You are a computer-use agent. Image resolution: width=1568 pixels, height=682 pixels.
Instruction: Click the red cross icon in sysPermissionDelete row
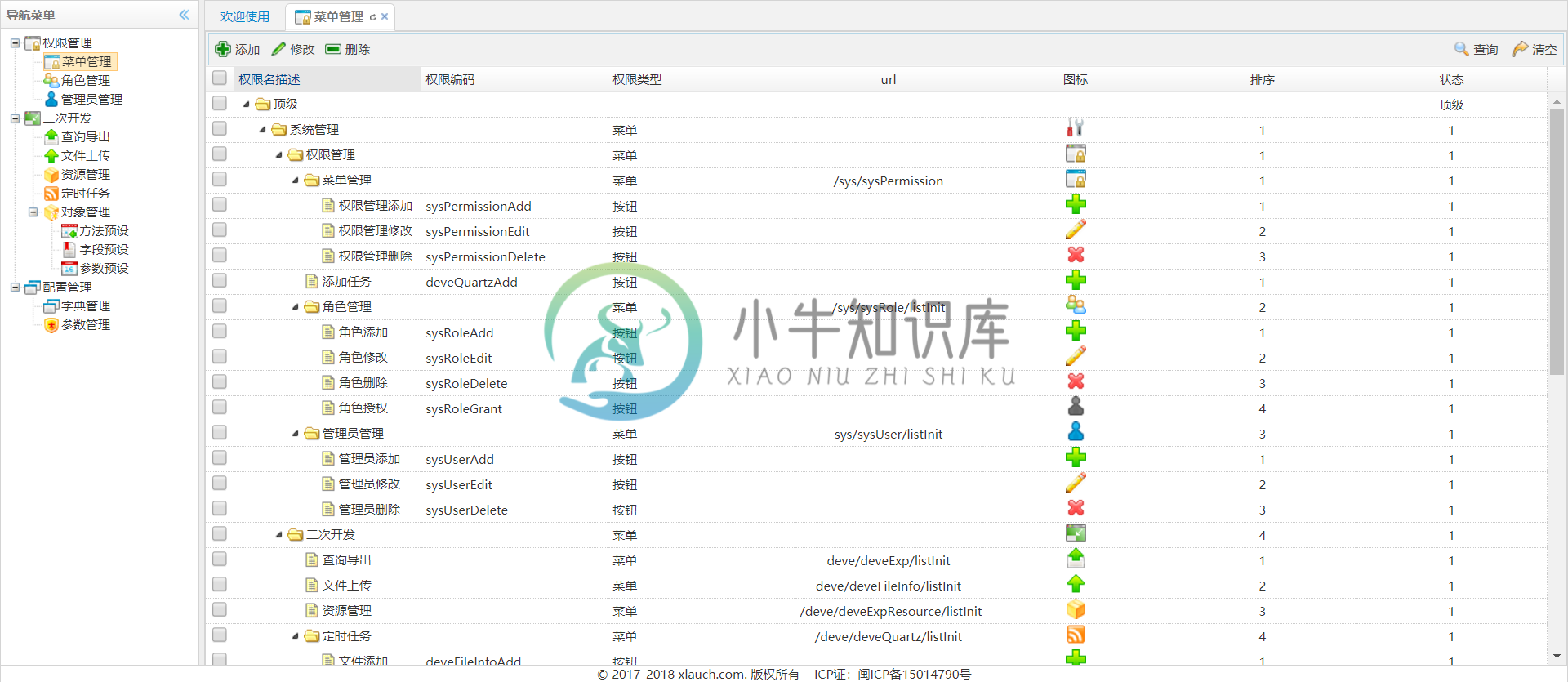(x=1076, y=256)
